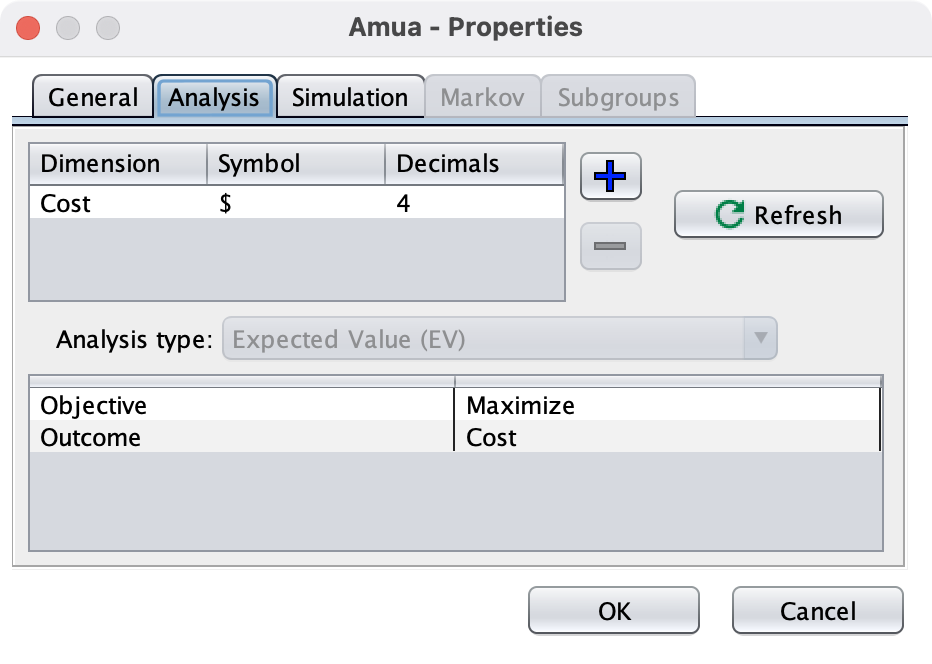Click the Symbol column header
The height and width of the screenshot is (664, 932).
[x=295, y=164]
